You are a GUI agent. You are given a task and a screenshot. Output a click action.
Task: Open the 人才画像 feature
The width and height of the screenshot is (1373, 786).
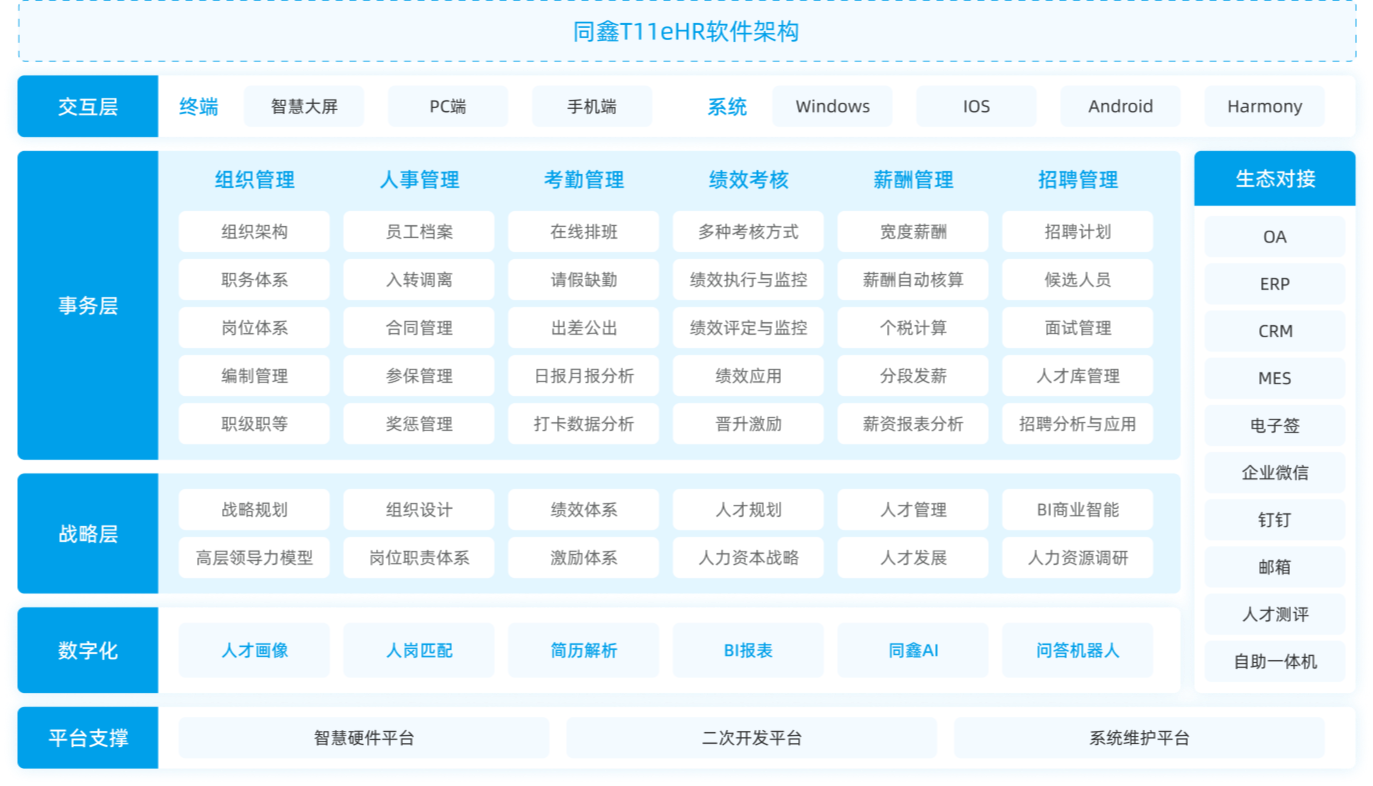point(254,650)
